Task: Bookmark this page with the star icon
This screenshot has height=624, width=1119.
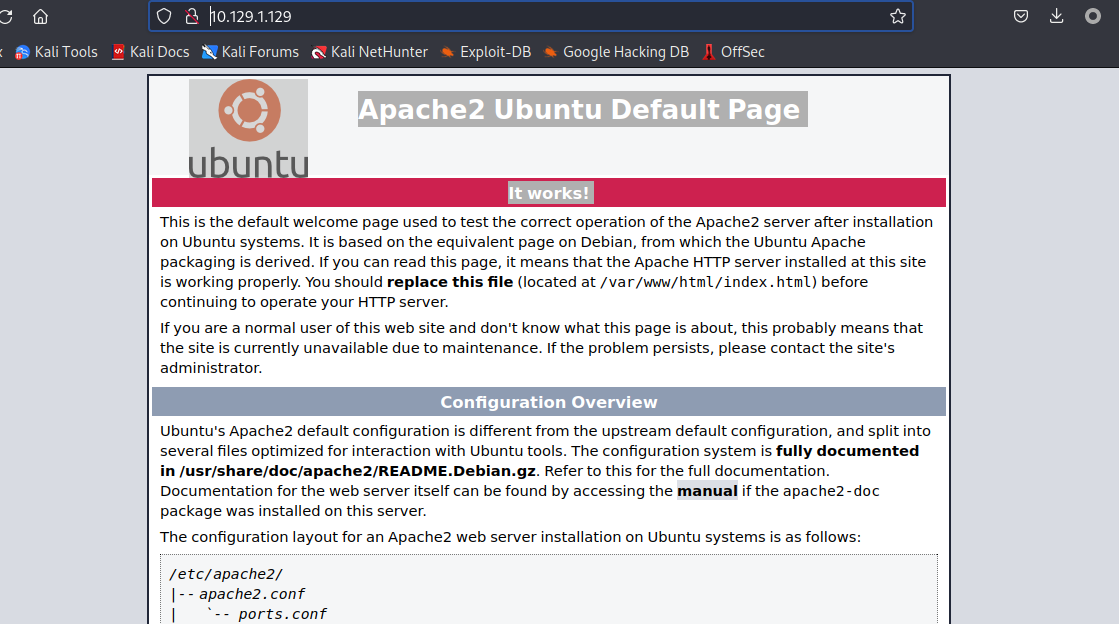Action: 898,16
